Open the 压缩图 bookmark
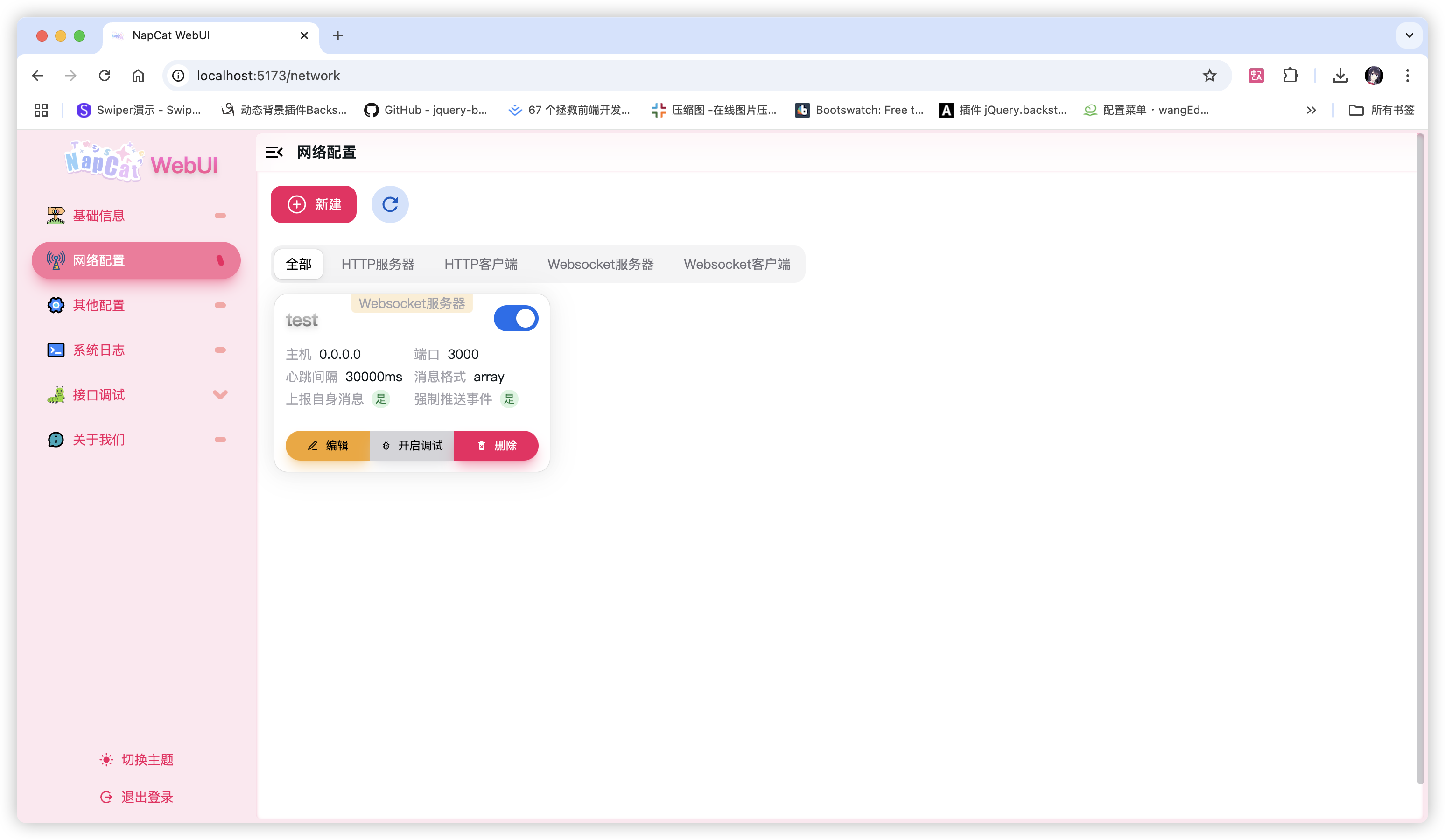 pos(714,110)
